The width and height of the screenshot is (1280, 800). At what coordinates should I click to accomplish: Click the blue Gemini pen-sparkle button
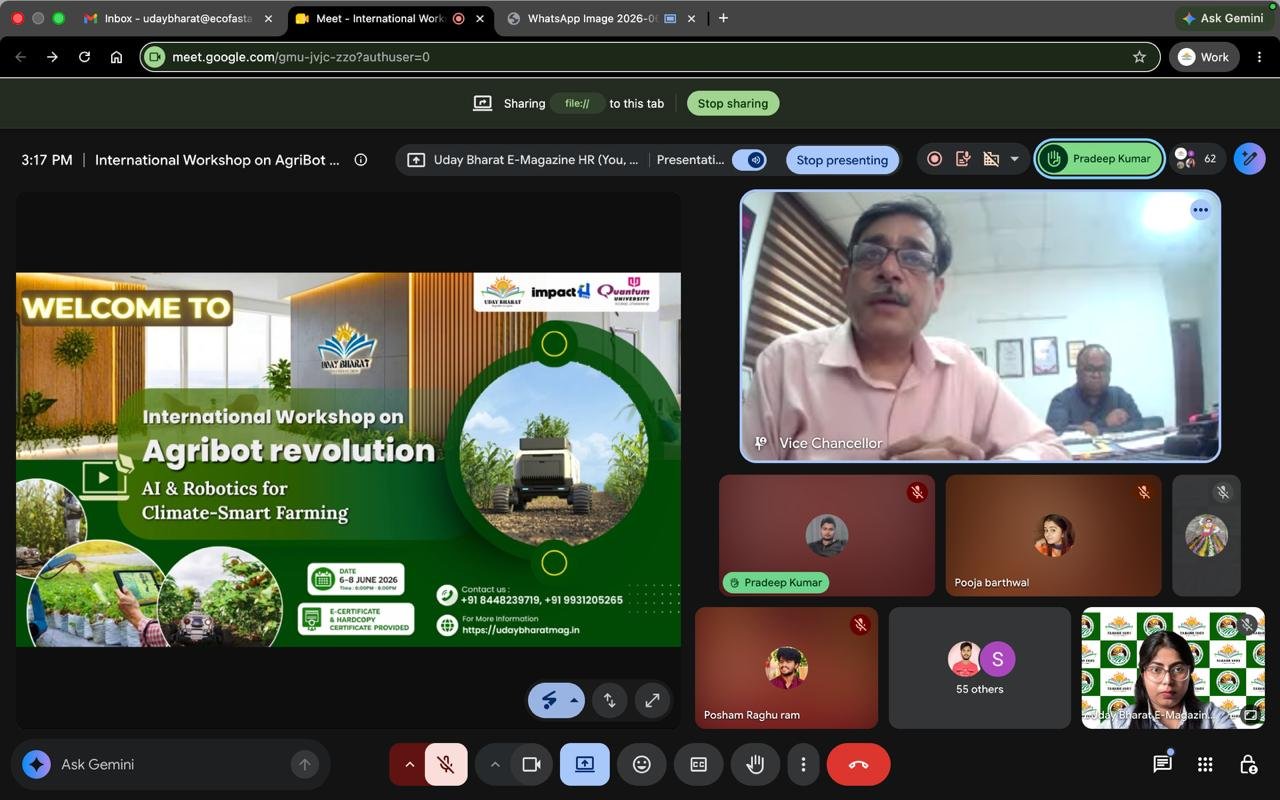[1249, 159]
